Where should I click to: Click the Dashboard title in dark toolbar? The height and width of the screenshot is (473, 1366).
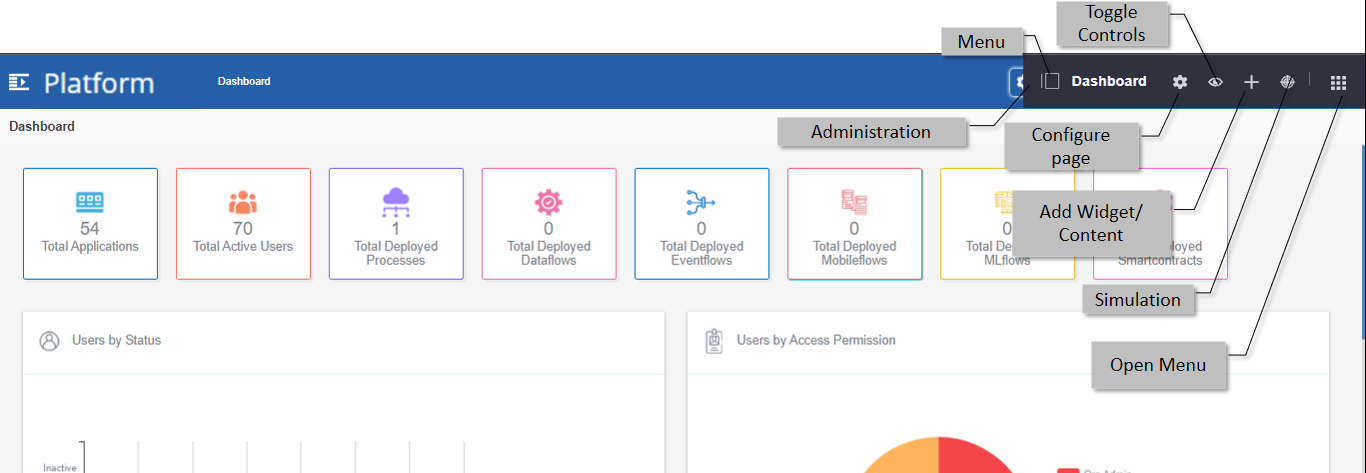(x=1109, y=81)
